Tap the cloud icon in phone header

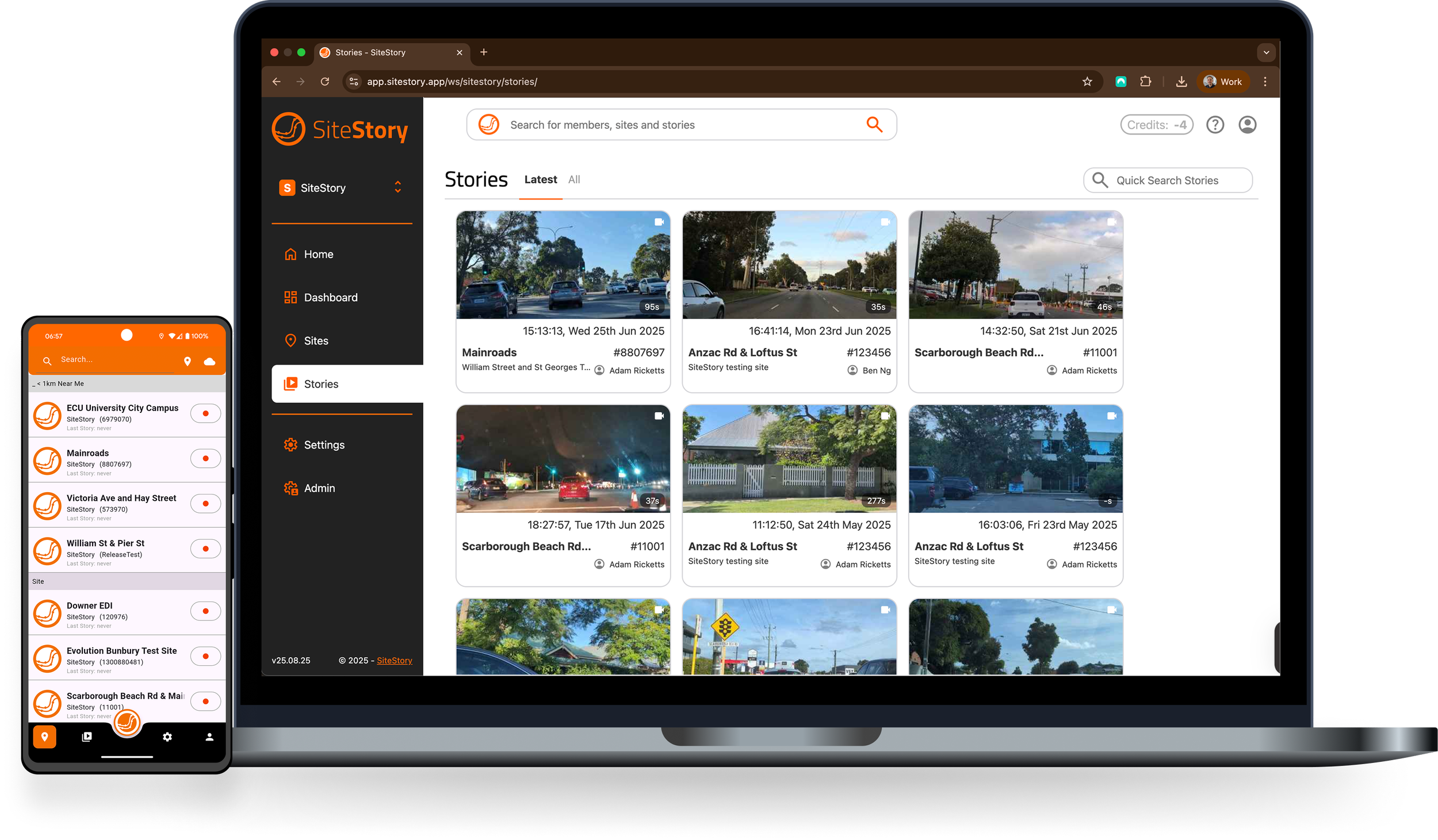[209, 362]
